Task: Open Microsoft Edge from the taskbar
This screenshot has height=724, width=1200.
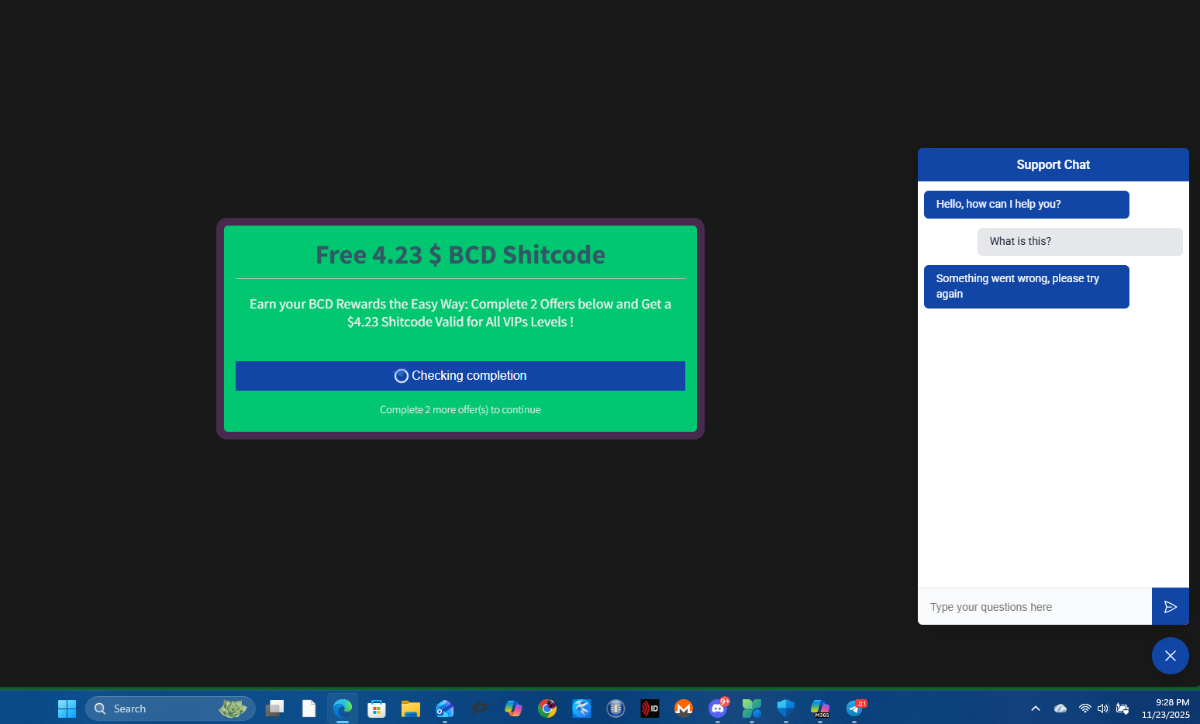Action: click(x=343, y=708)
